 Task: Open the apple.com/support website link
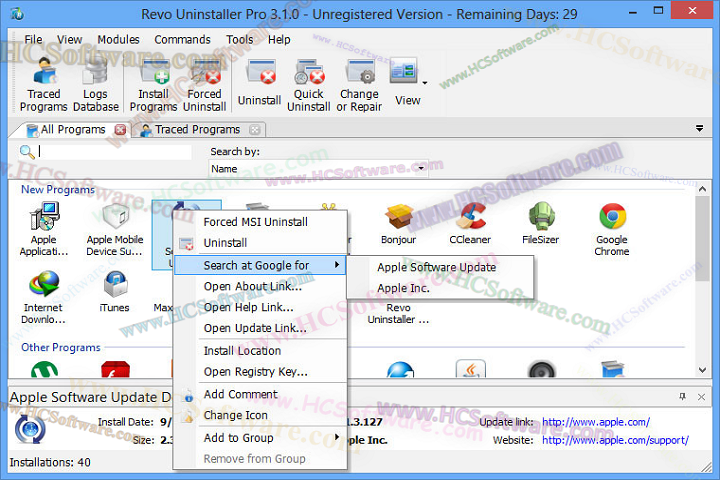point(615,440)
